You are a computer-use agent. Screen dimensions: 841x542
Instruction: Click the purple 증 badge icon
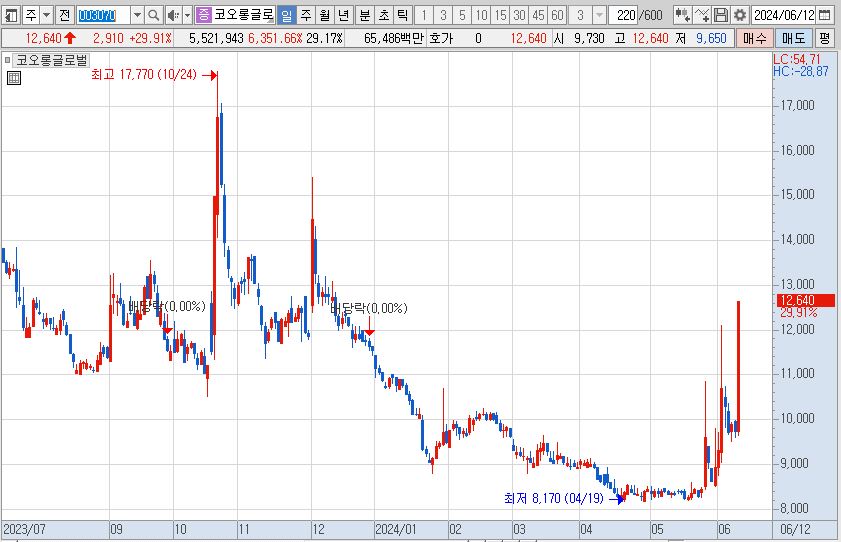click(203, 15)
